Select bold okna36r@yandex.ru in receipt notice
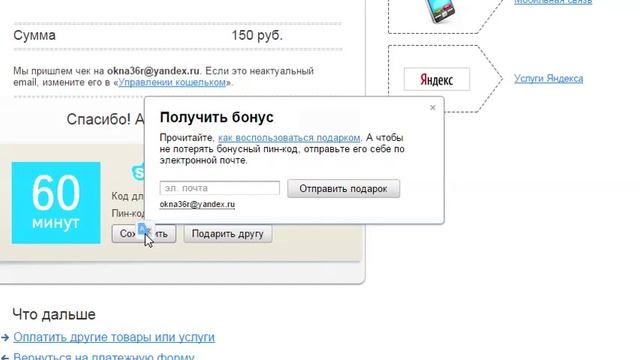Image resolution: width=640 pixels, height=360 pixels. pos(153,71)
